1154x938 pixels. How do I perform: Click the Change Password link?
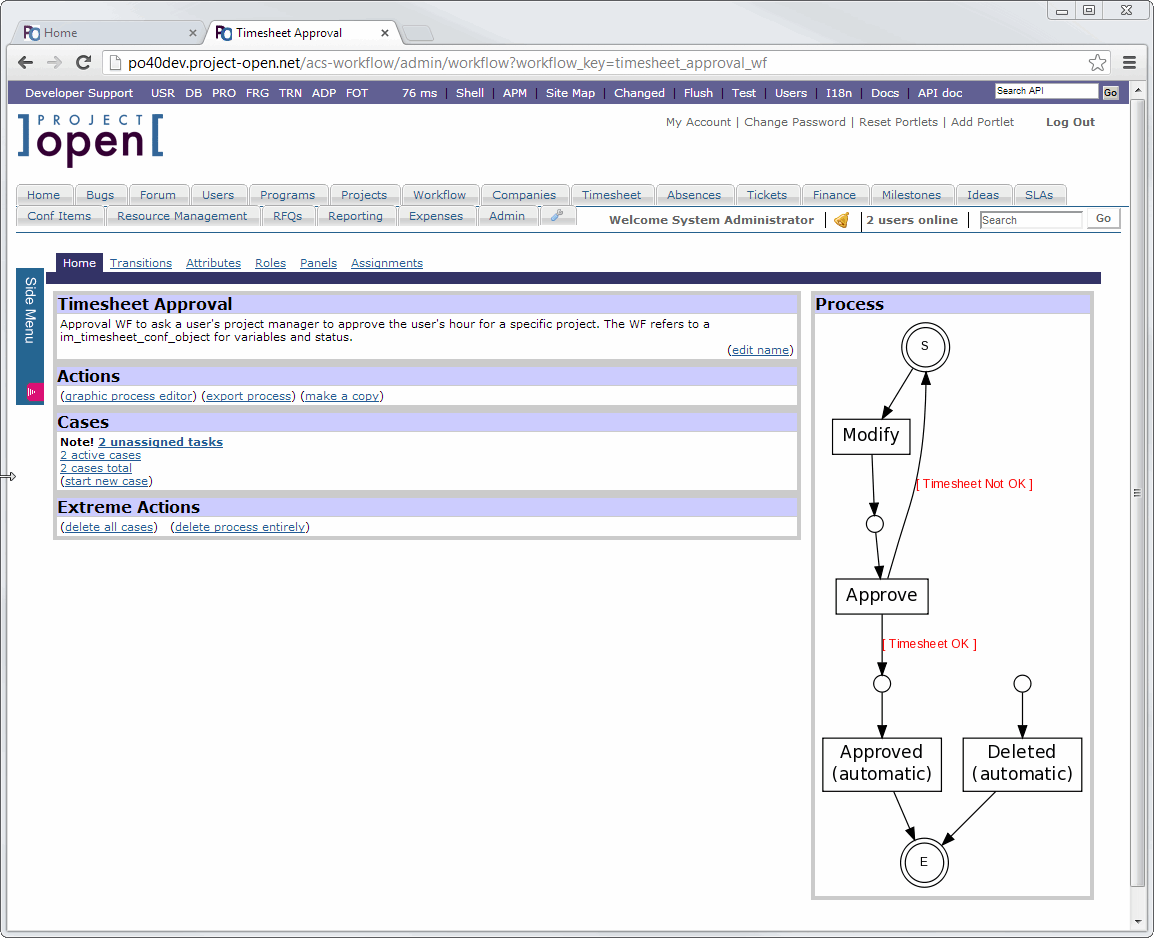(795, 122)
